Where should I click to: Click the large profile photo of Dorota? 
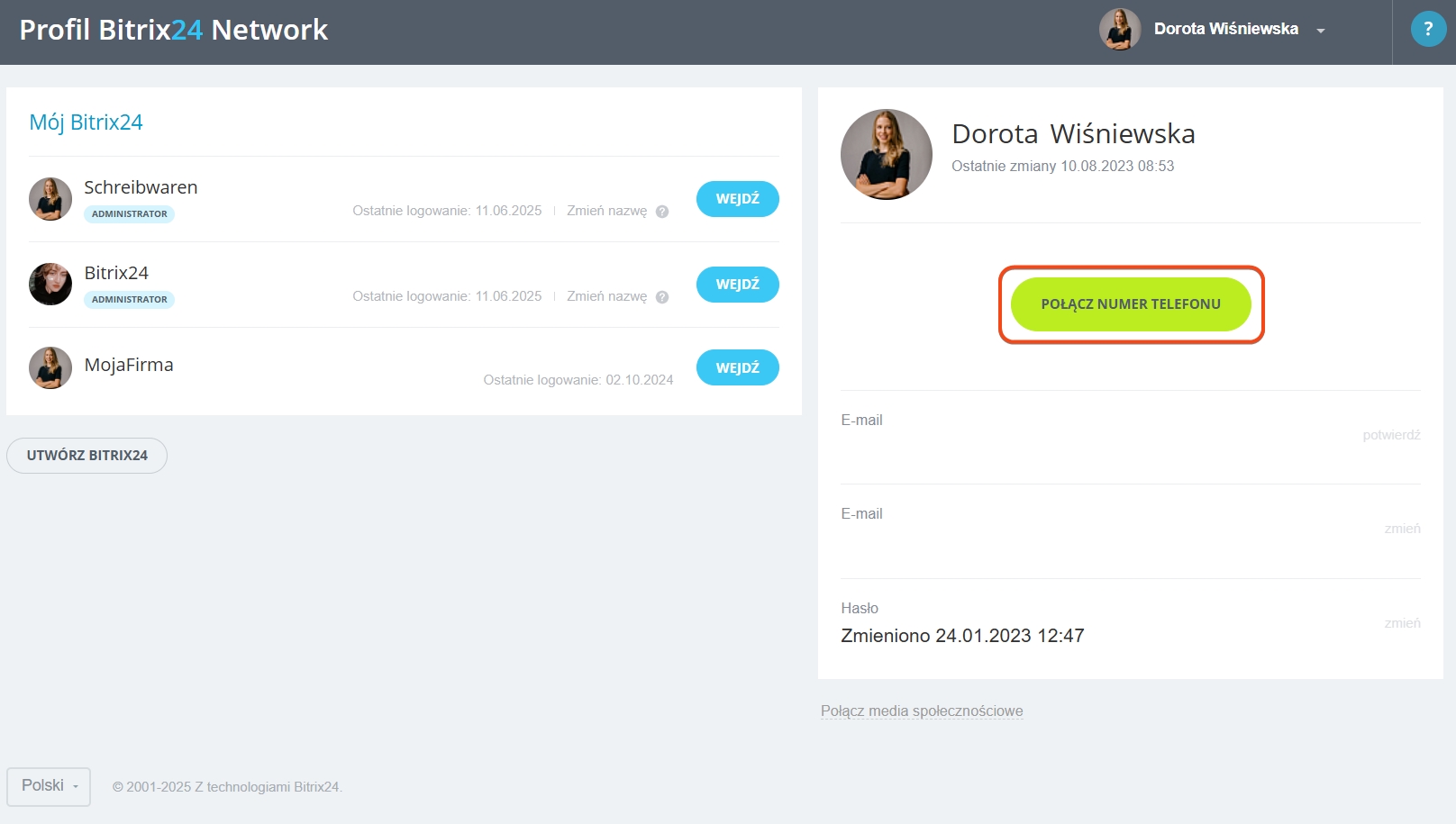887,154
